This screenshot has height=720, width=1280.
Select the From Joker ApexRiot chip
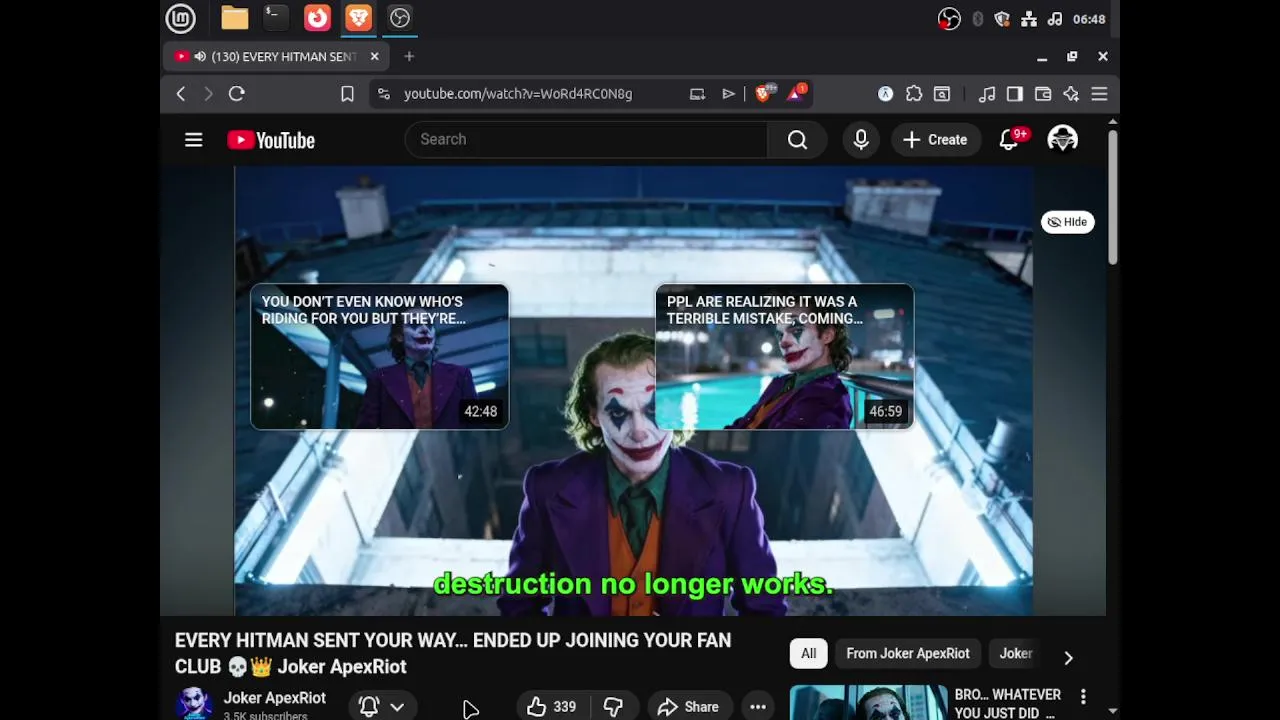(908, 654)
